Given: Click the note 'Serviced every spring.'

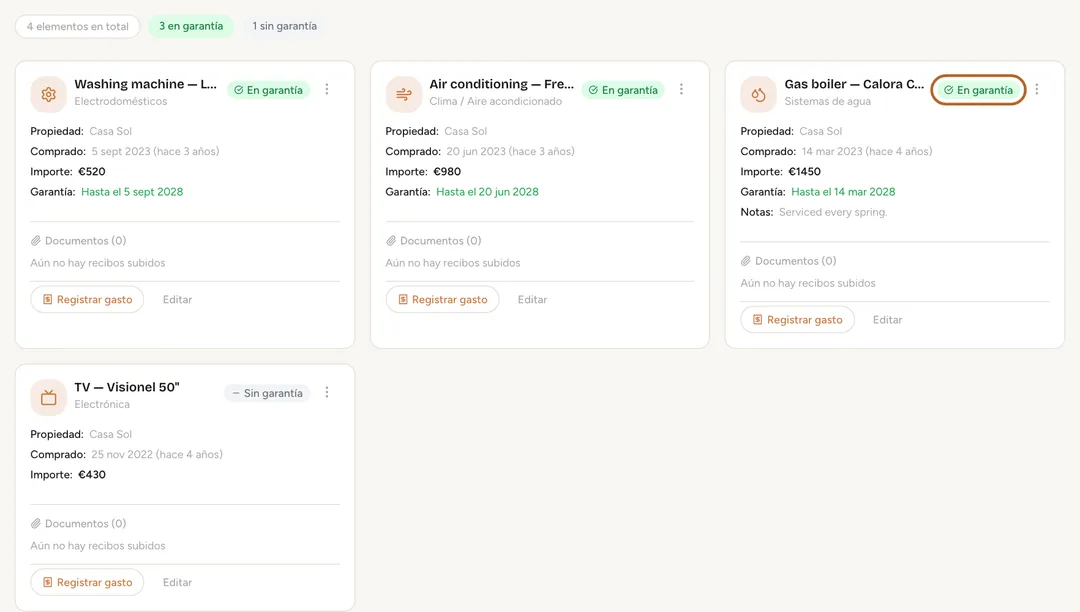Looking at the screenshot, I should pyautogui.click(x=833, y=212).
